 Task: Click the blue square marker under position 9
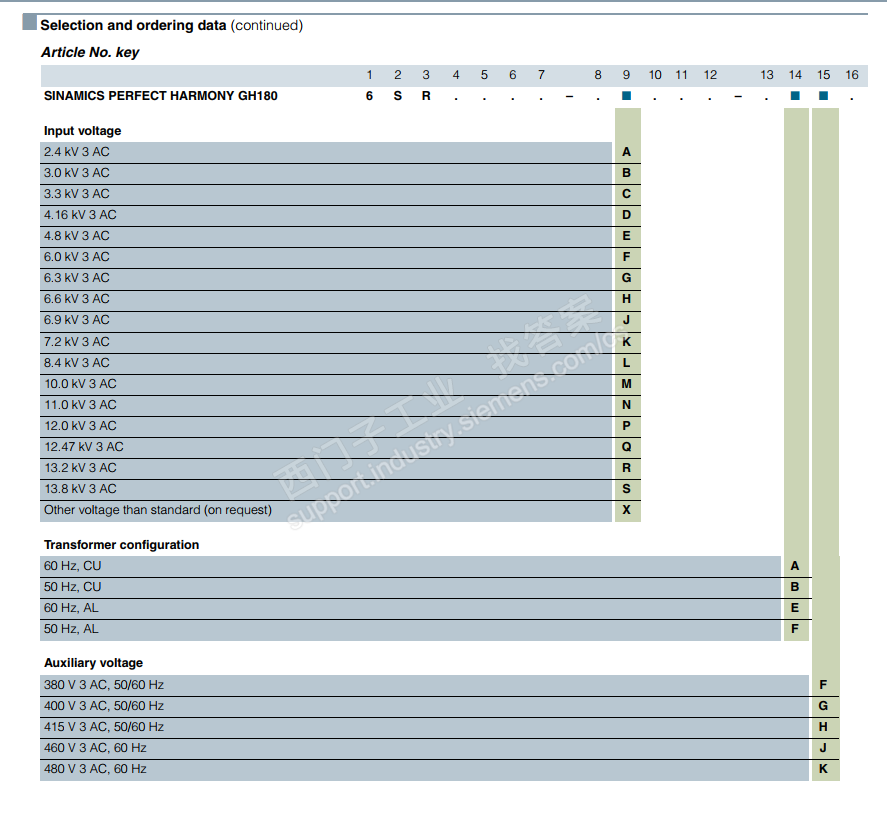626,95
